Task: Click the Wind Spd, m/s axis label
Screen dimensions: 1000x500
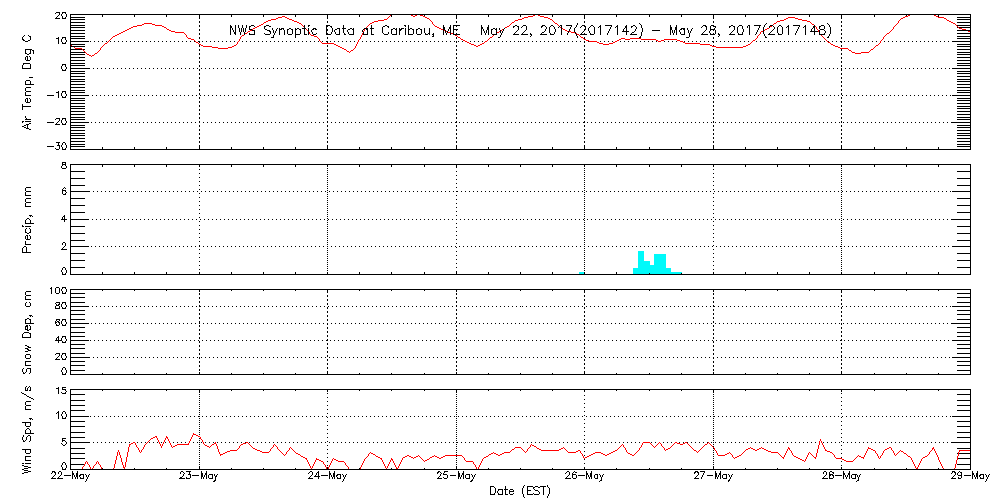Action: tap(27, 430)
